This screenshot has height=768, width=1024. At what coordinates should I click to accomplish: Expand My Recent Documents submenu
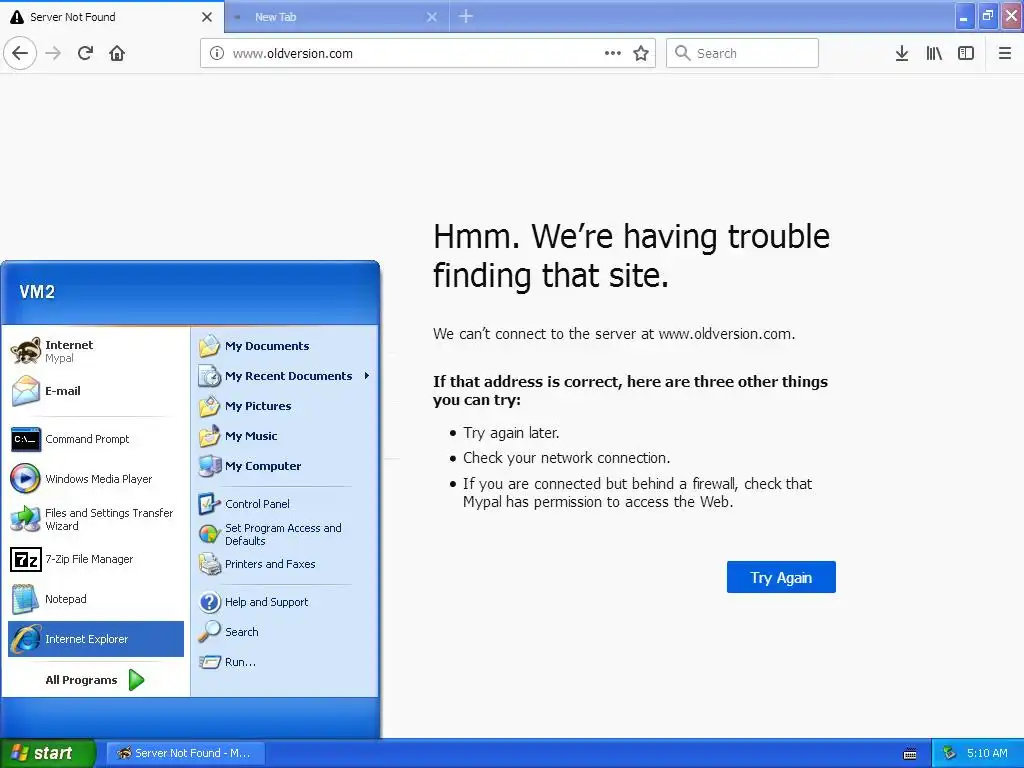coord(284,376)
